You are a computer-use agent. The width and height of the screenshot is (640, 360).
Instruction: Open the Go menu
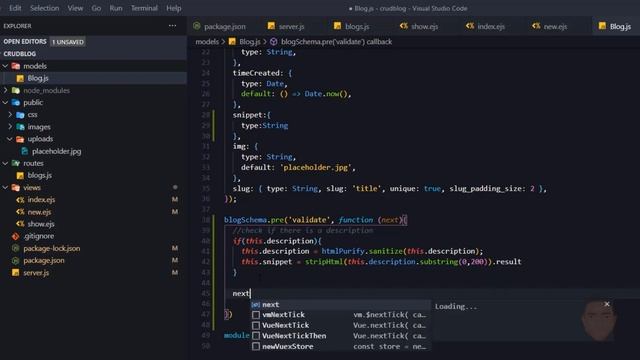[96, 8]
